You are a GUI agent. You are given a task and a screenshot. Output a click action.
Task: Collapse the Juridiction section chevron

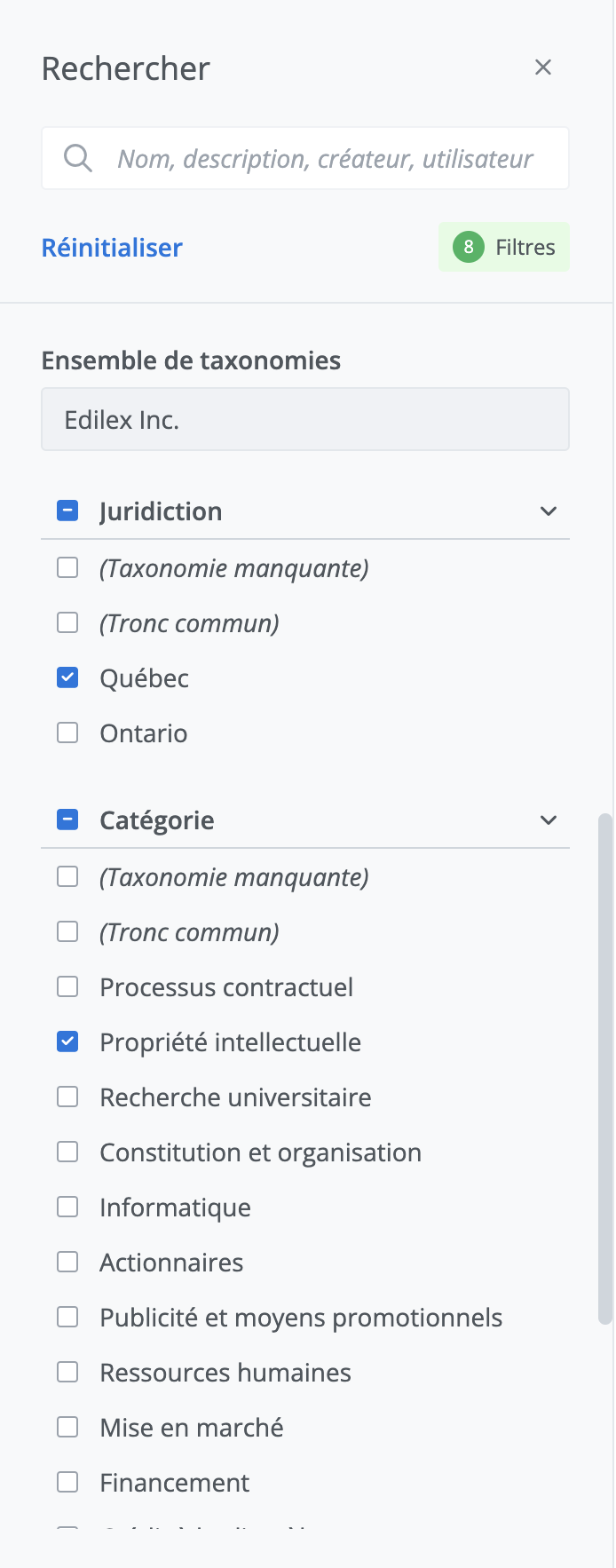tap(549, 511)
